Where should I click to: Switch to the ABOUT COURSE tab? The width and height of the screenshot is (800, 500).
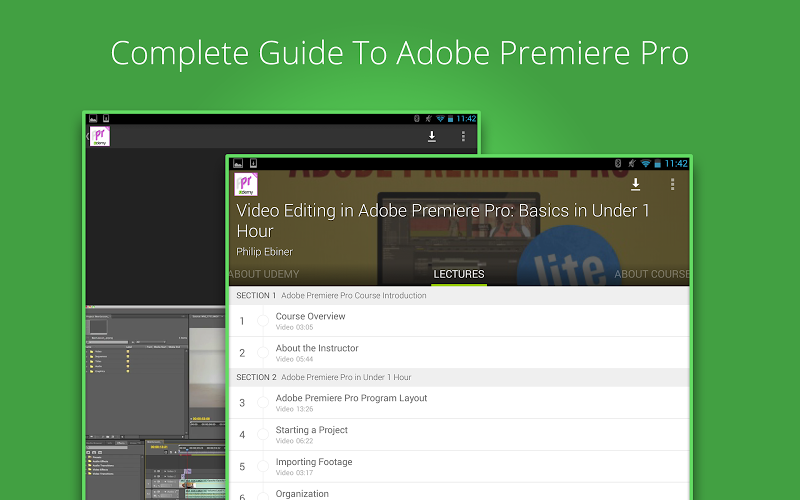tap(652, 274)
